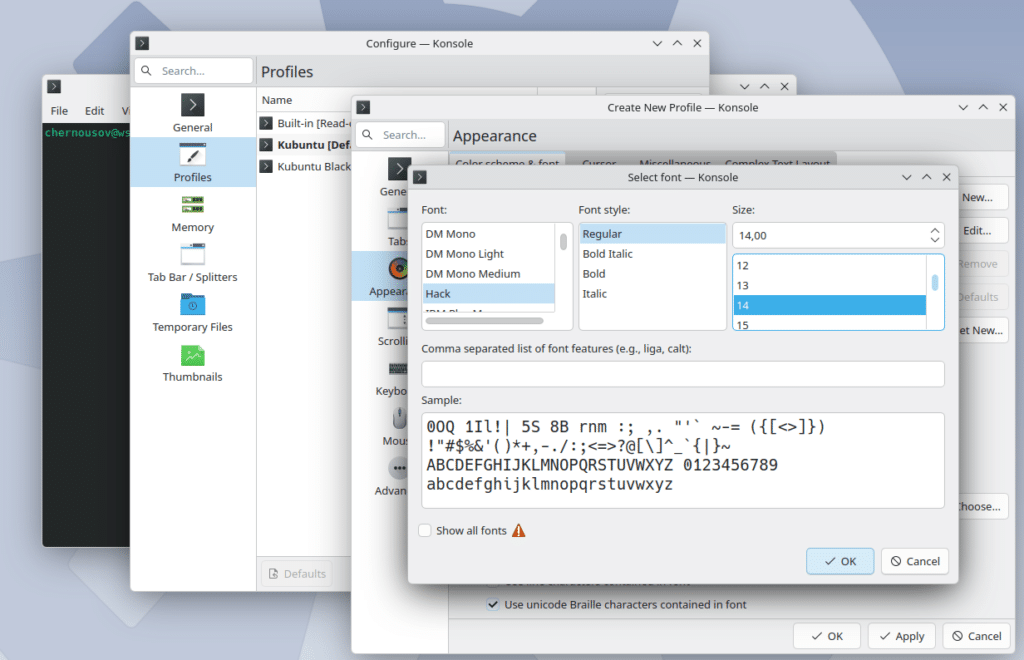This screenshot has height=660, width=1024.
Task: Open Keyboard page in Create New Profile sidebar
Action: (x=392, y=377)
